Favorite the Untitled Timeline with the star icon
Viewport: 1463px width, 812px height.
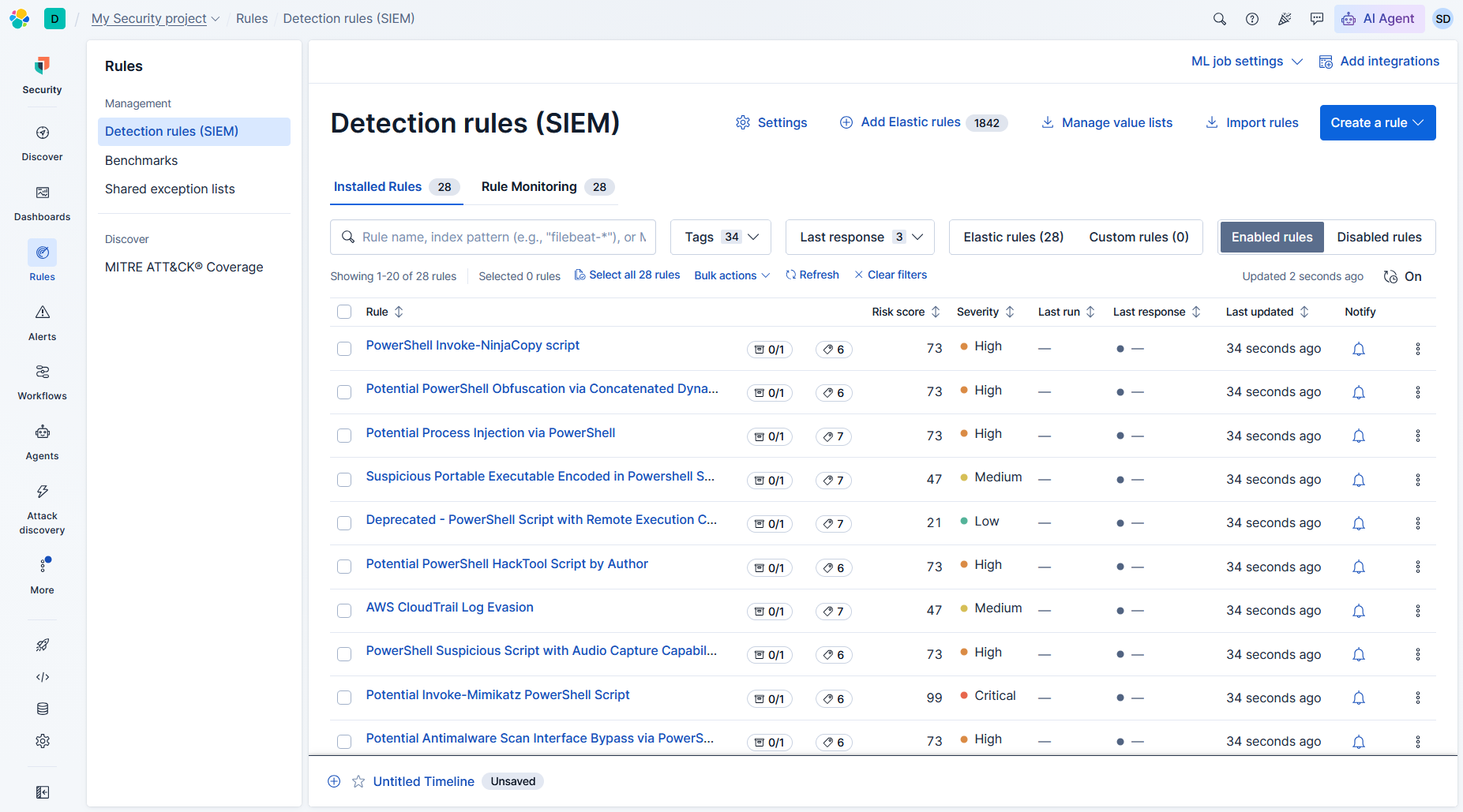point(358,781)
